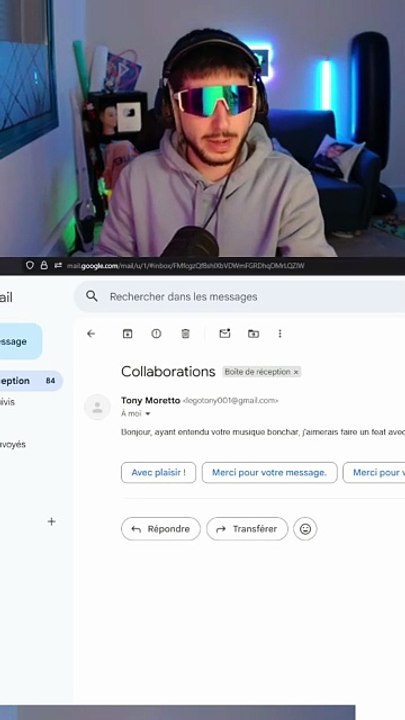
Task: Click sender name Tony Moretto
Action: point(151,400)
